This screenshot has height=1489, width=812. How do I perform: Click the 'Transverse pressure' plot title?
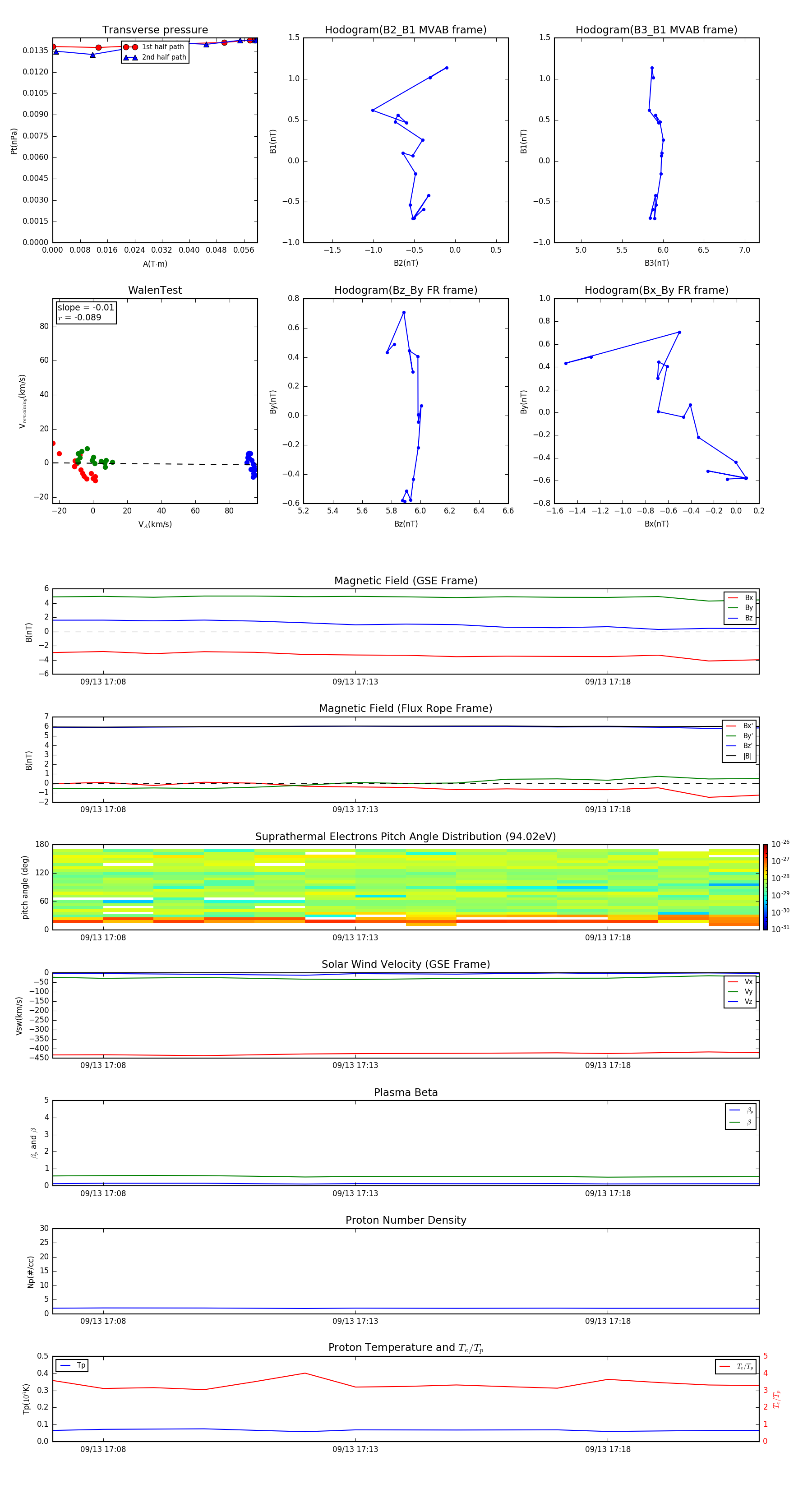click(155, 29)
